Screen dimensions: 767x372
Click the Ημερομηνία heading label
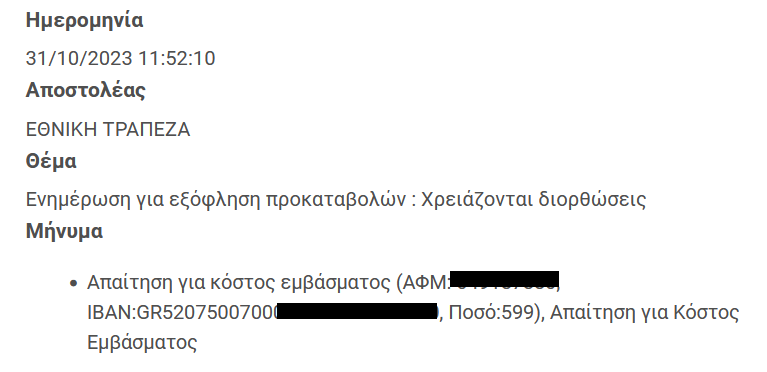[x=84, y=21]
